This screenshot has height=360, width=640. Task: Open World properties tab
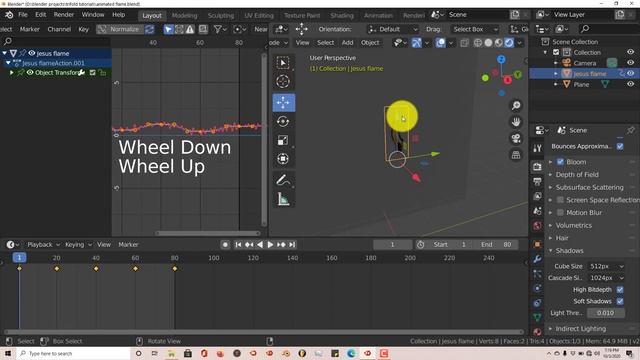537,226
